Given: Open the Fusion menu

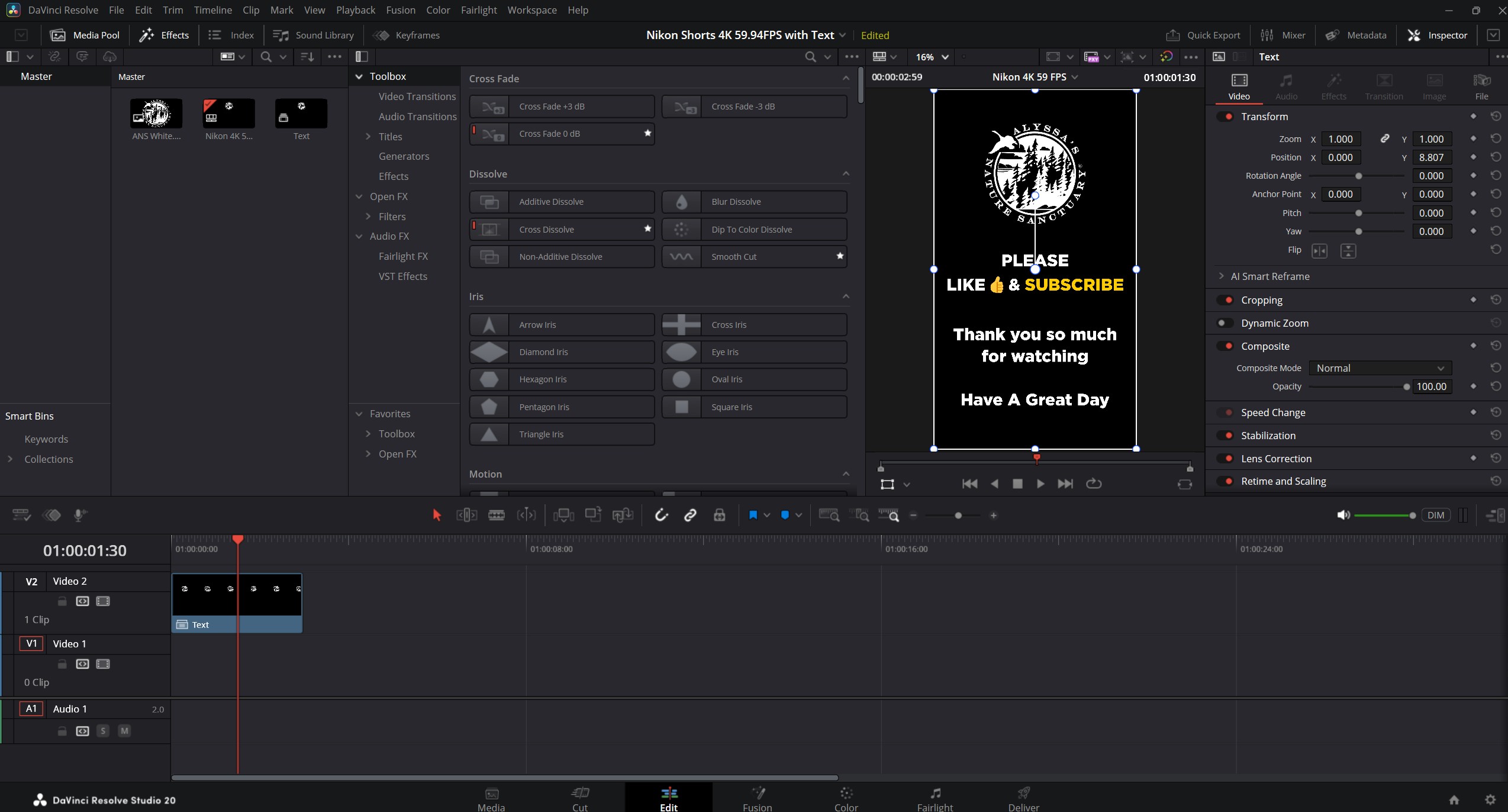Looking at the screenshot, I should point(401,10).
